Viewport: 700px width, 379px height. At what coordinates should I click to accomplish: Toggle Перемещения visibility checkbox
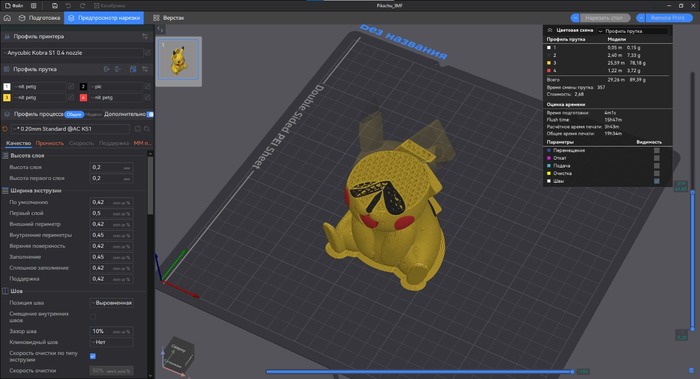pos(657,150)
